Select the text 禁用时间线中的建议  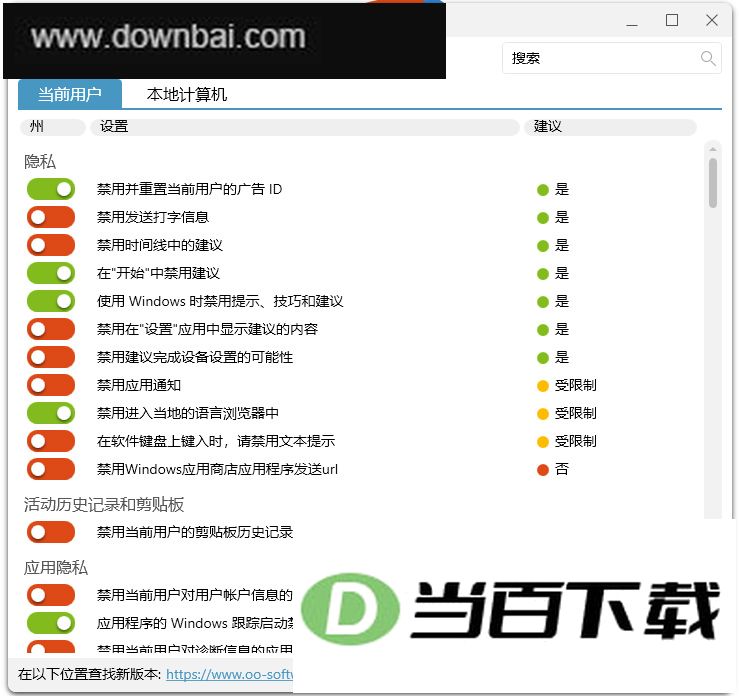160,245
